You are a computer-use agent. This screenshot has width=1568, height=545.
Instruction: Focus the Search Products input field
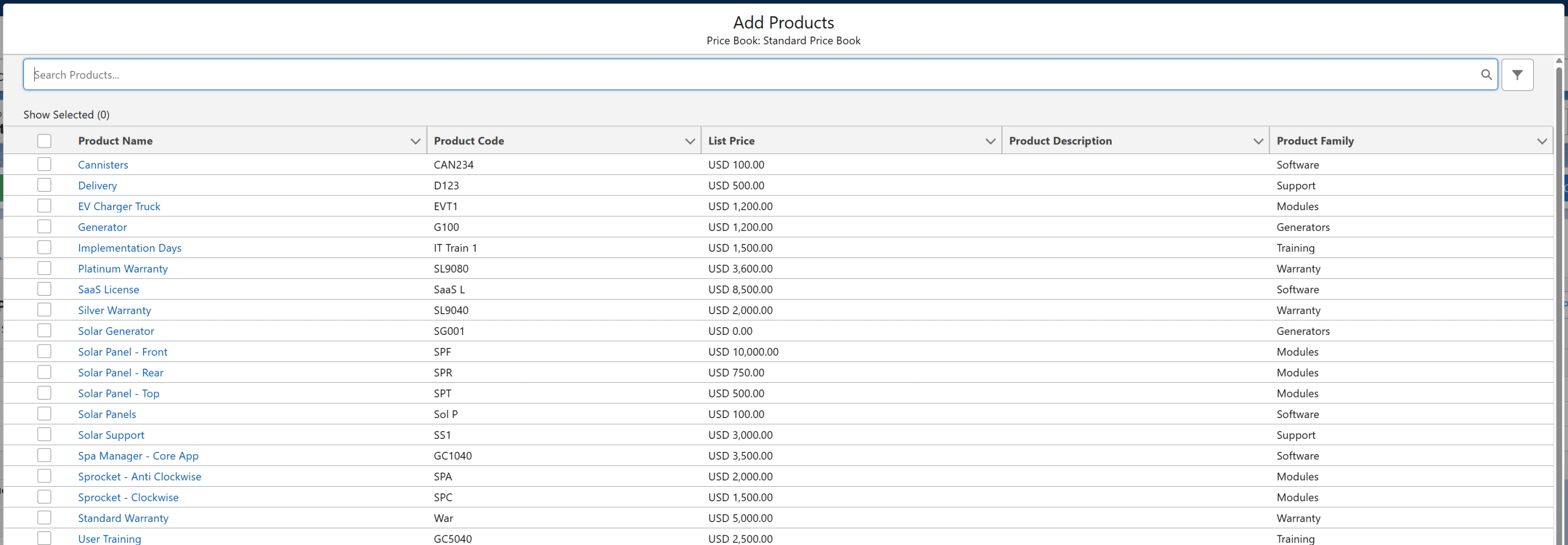click(x=731, y=74)
